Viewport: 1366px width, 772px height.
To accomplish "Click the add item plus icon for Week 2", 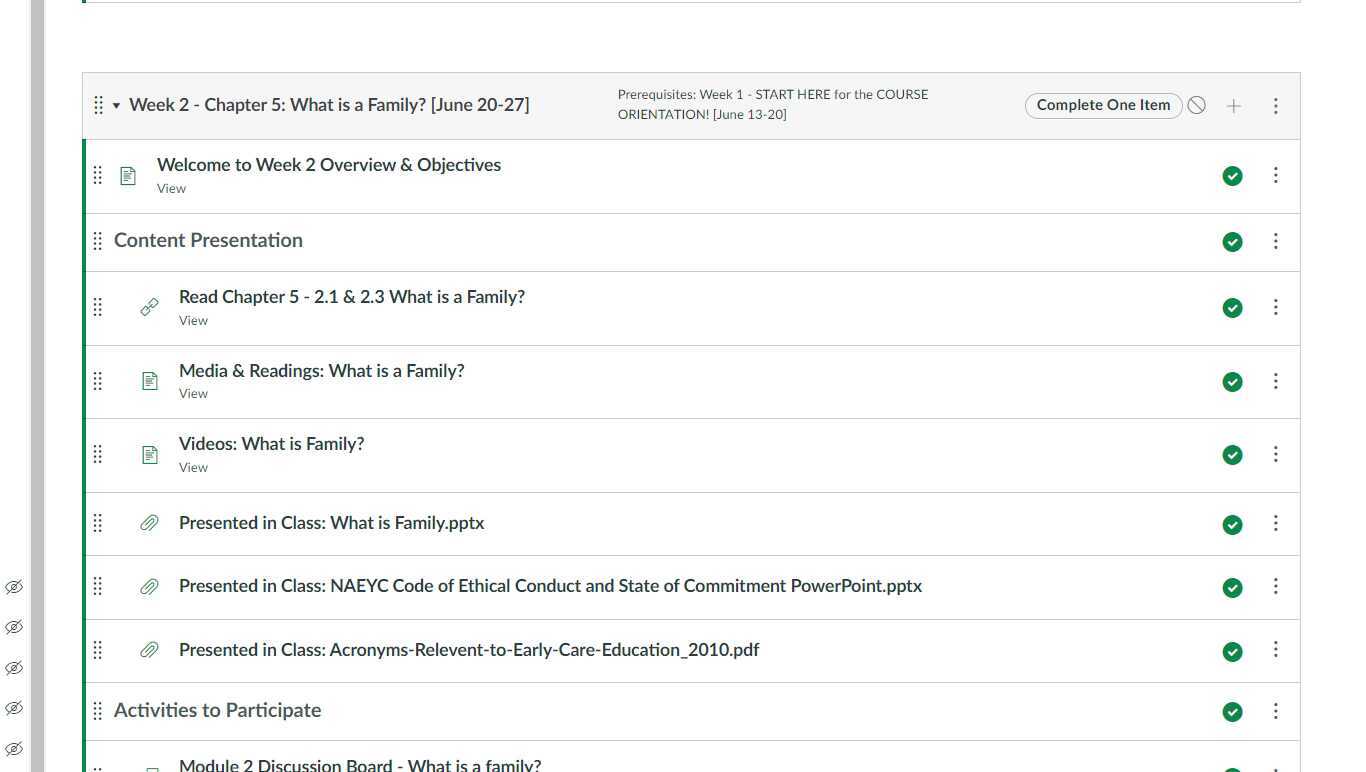I will (x=1234, y=106).
